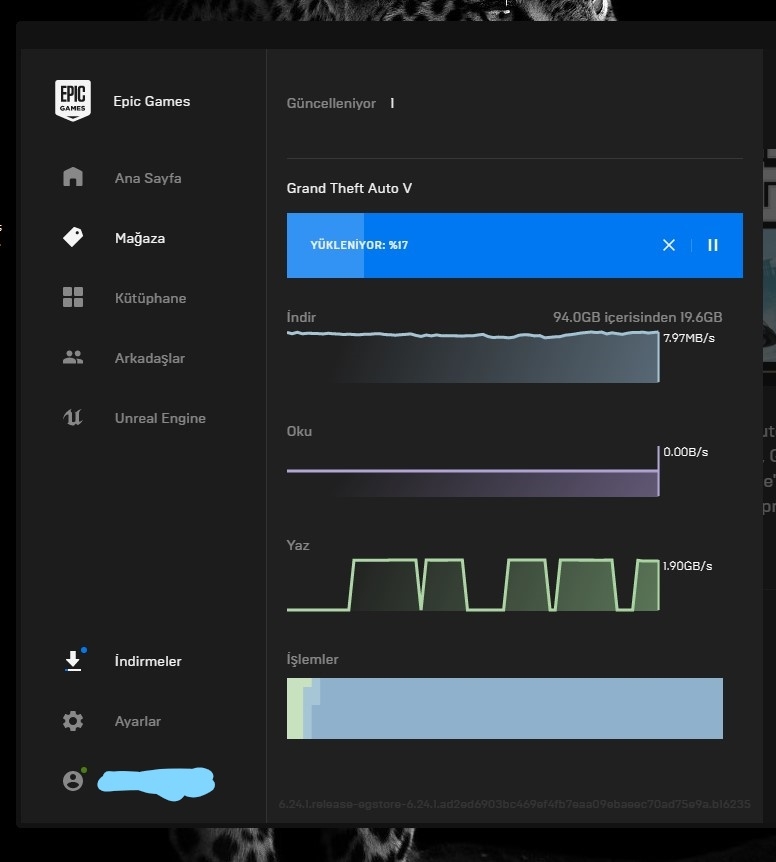Image resolution: width=776 pixels, height=862 pixels.
Task: Open the Mağaza store section
Action: click(x=140, y=239)
